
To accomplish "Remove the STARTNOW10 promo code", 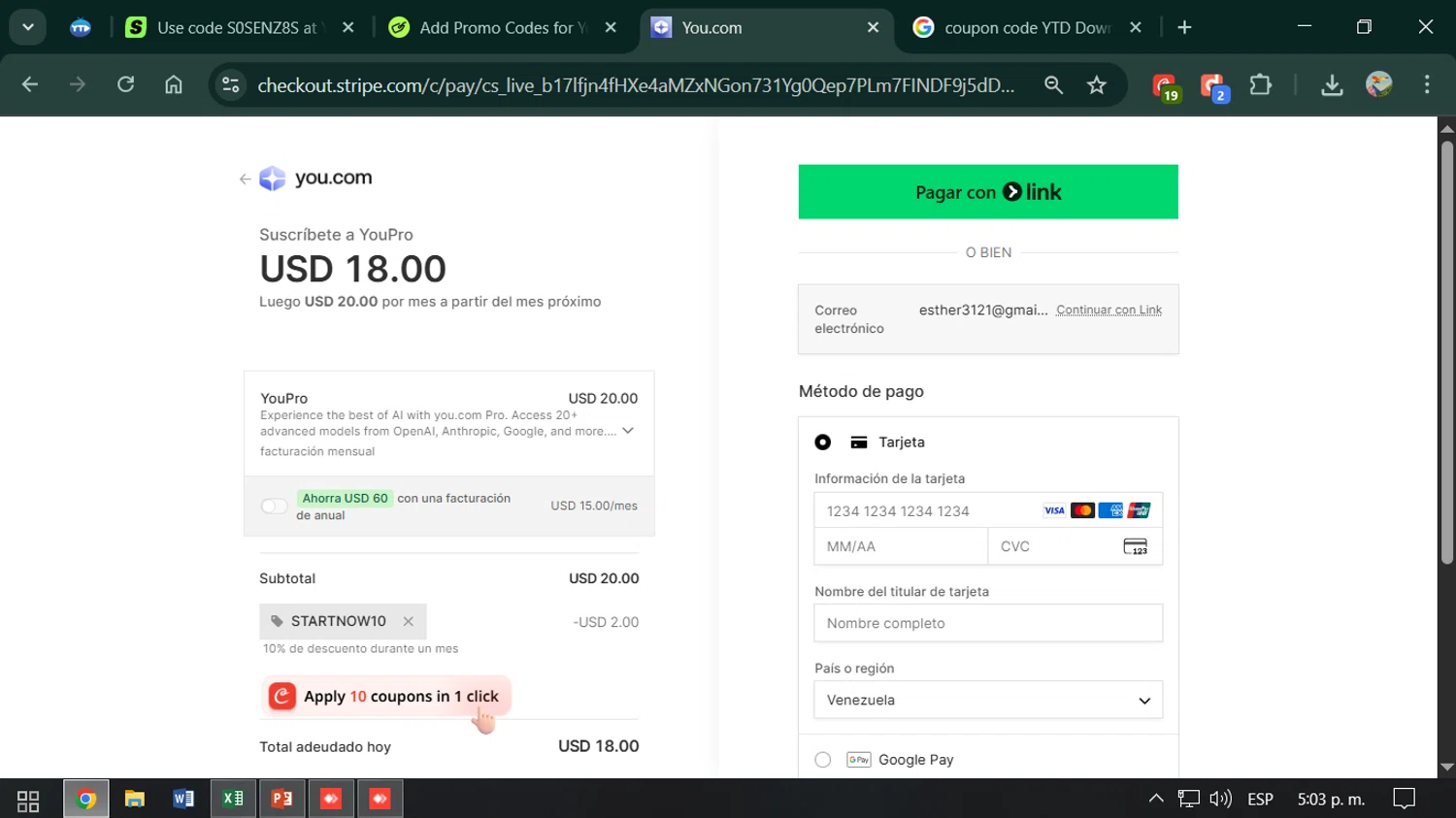I will click(409, 621).
